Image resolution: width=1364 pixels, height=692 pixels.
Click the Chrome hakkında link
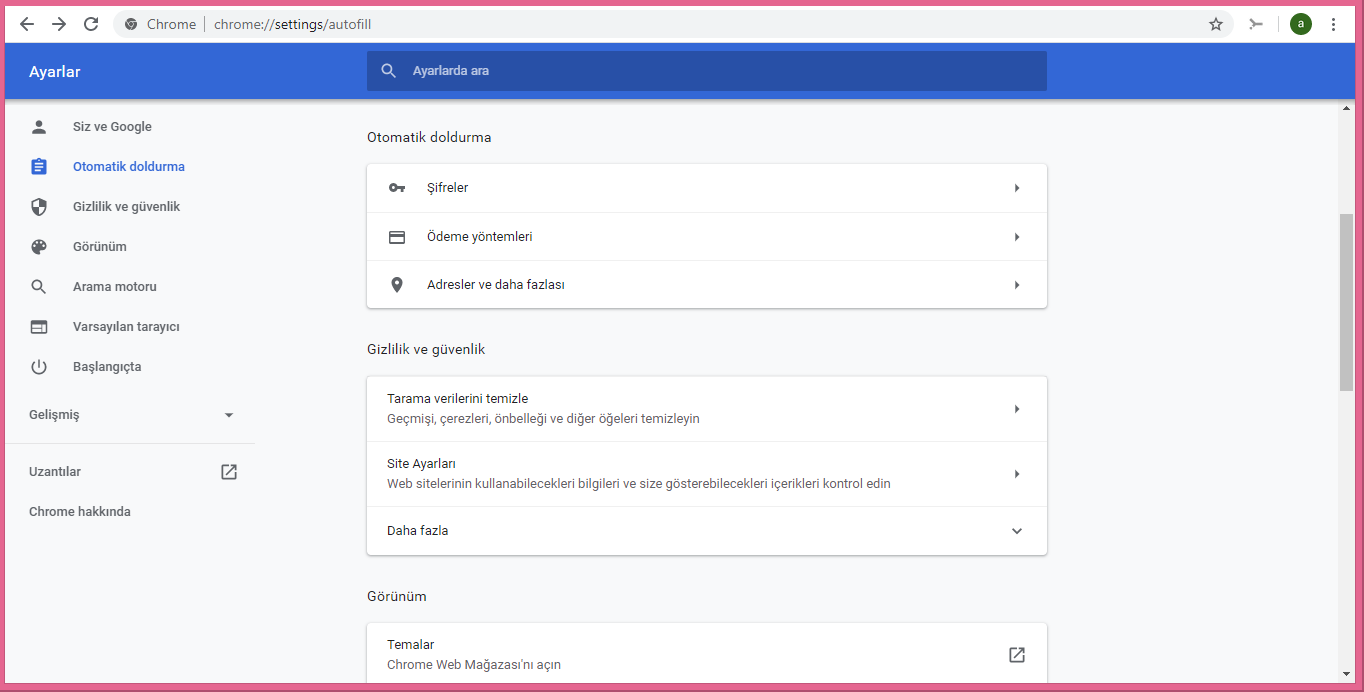pos(80,511)
